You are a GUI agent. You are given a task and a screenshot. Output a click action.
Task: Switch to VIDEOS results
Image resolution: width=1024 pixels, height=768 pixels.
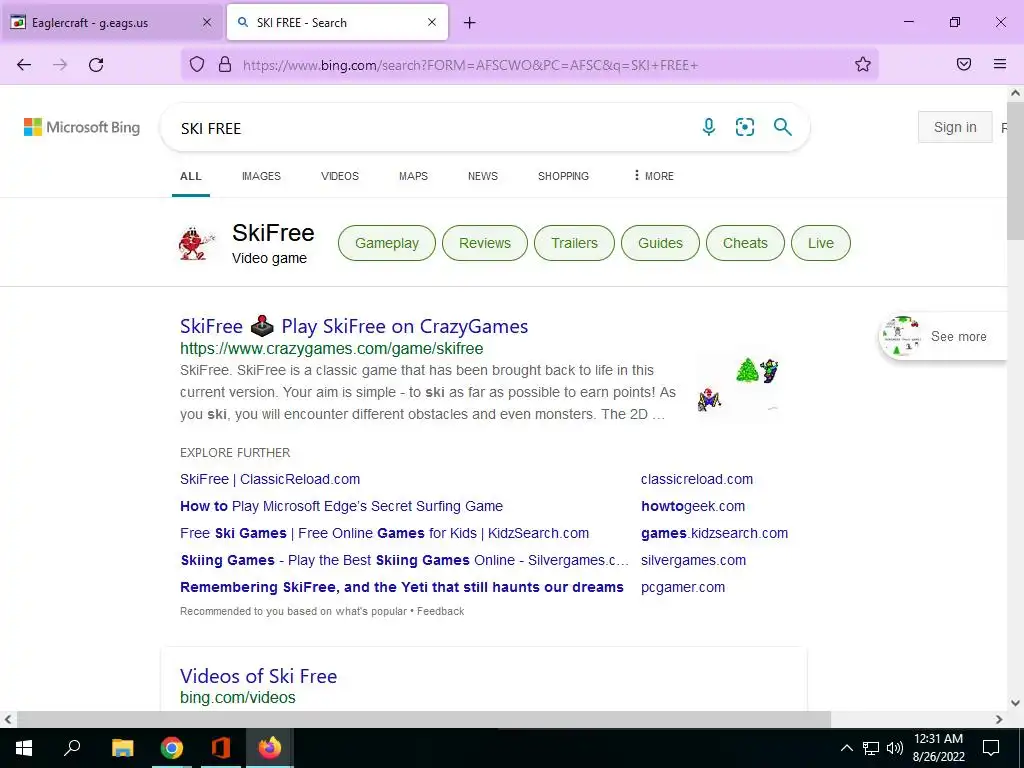point(340,176)
